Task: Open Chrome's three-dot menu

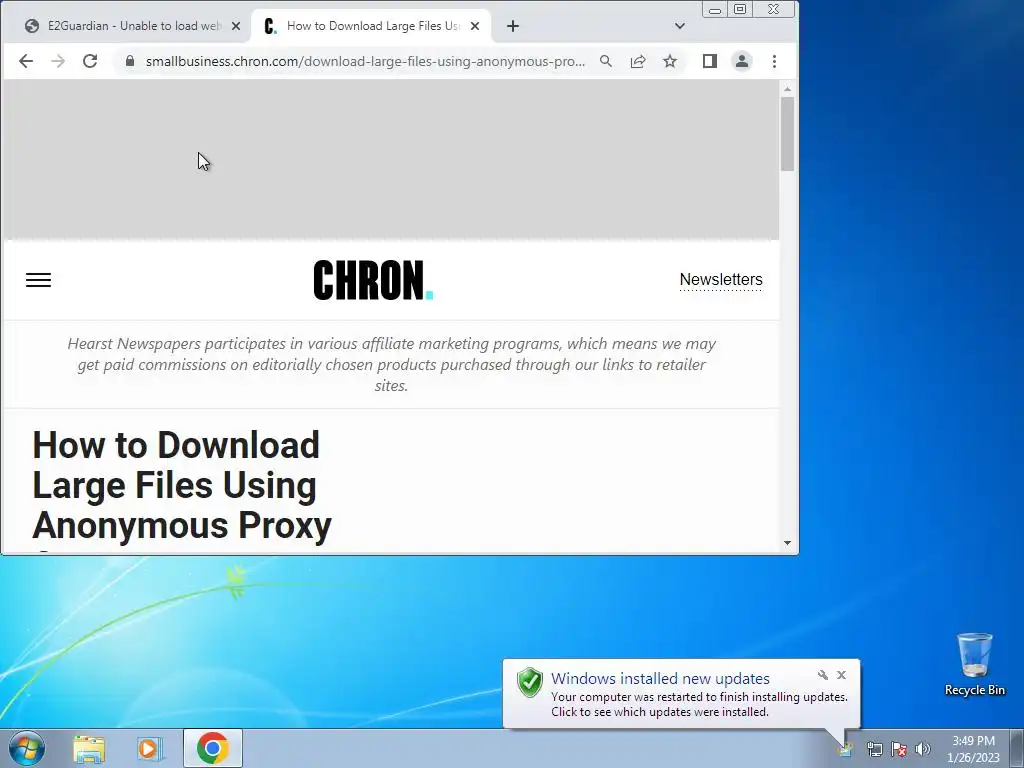Action: [x=775, y=61]
